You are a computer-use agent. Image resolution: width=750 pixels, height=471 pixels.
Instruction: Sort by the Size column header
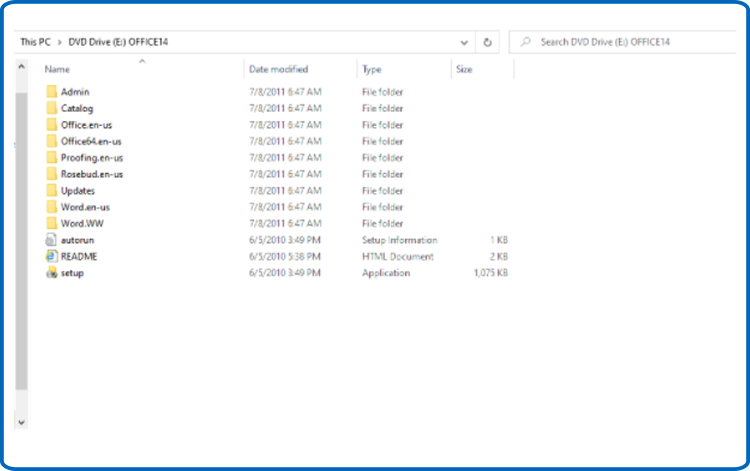point(464,69)
